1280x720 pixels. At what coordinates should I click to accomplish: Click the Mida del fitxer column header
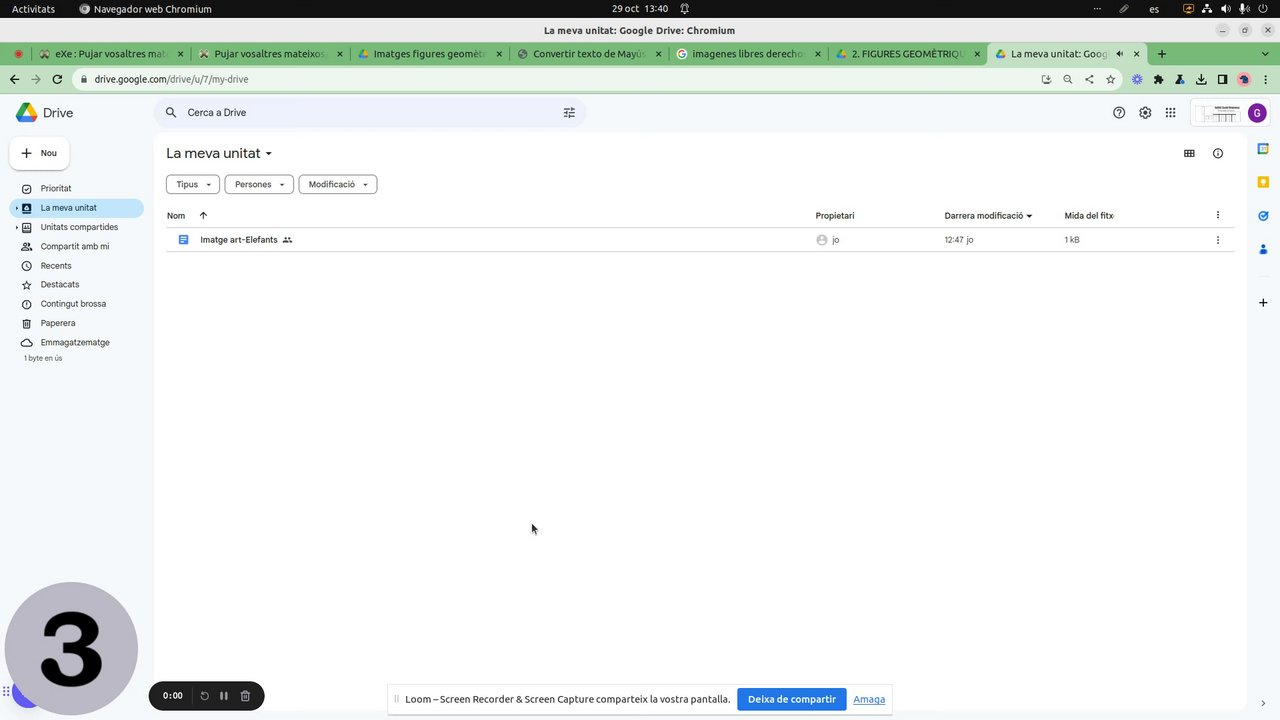(1089, 216)
